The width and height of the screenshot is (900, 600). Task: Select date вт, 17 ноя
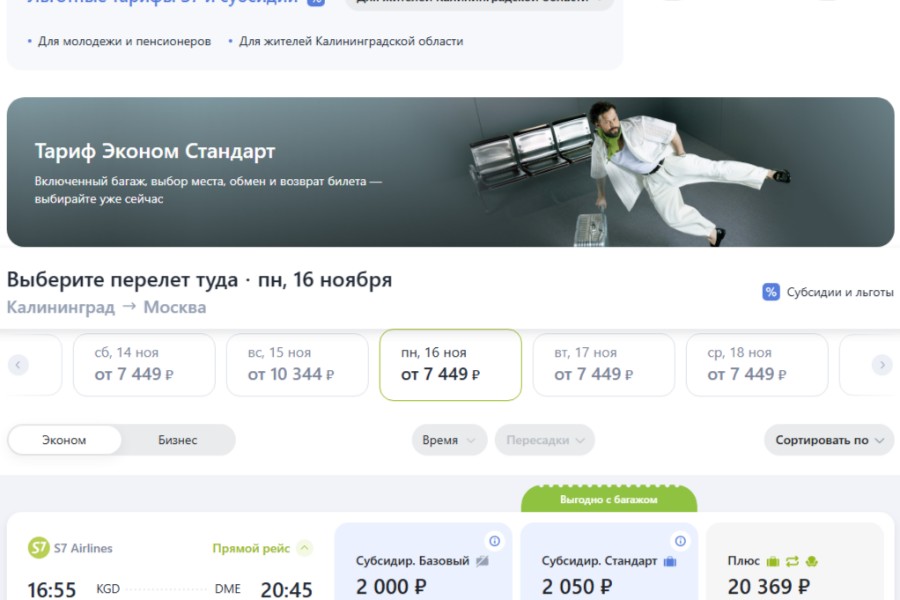[x=604, y=365]
